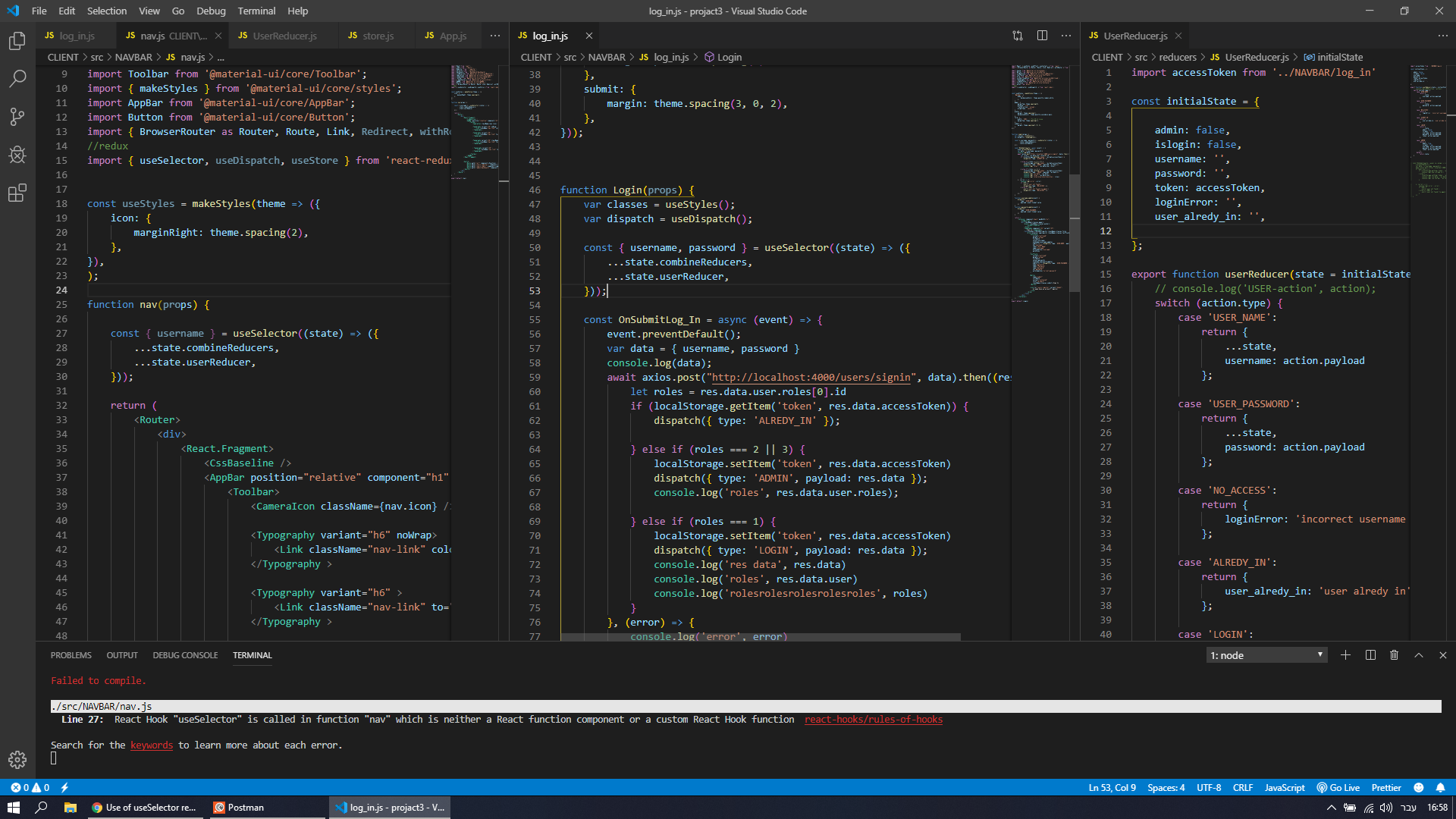1456x819 pixels.
Task: Click the Manage gear icon
Action: tap(17, 759)
